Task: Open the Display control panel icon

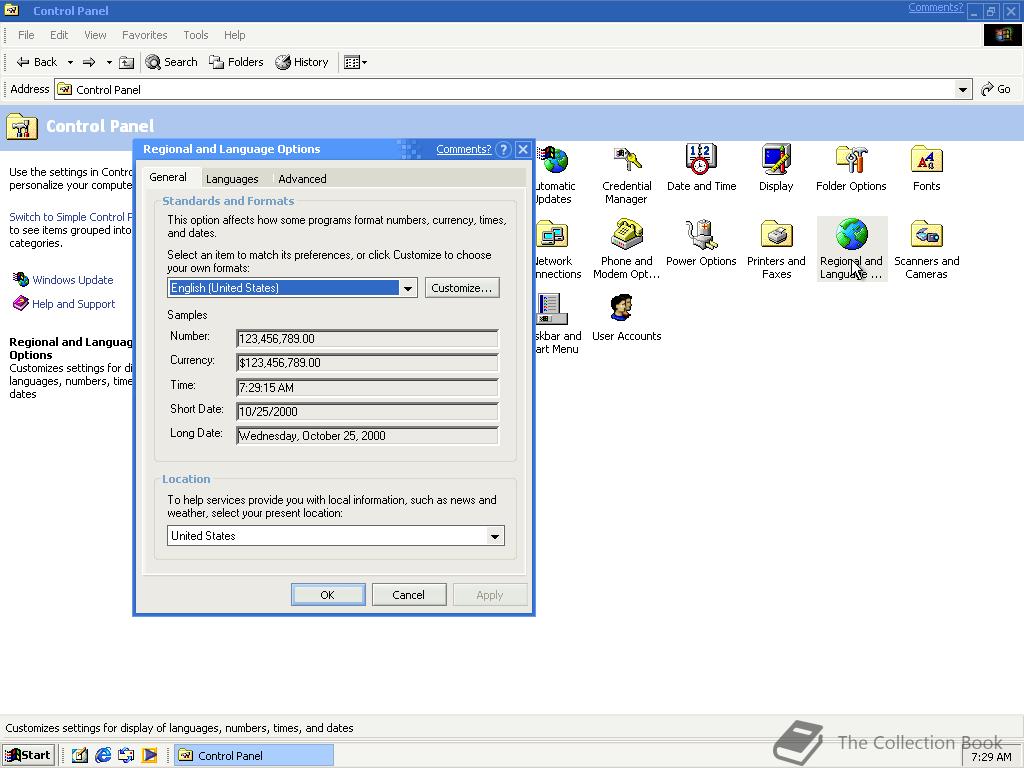Action: click(x=776, y=168)
